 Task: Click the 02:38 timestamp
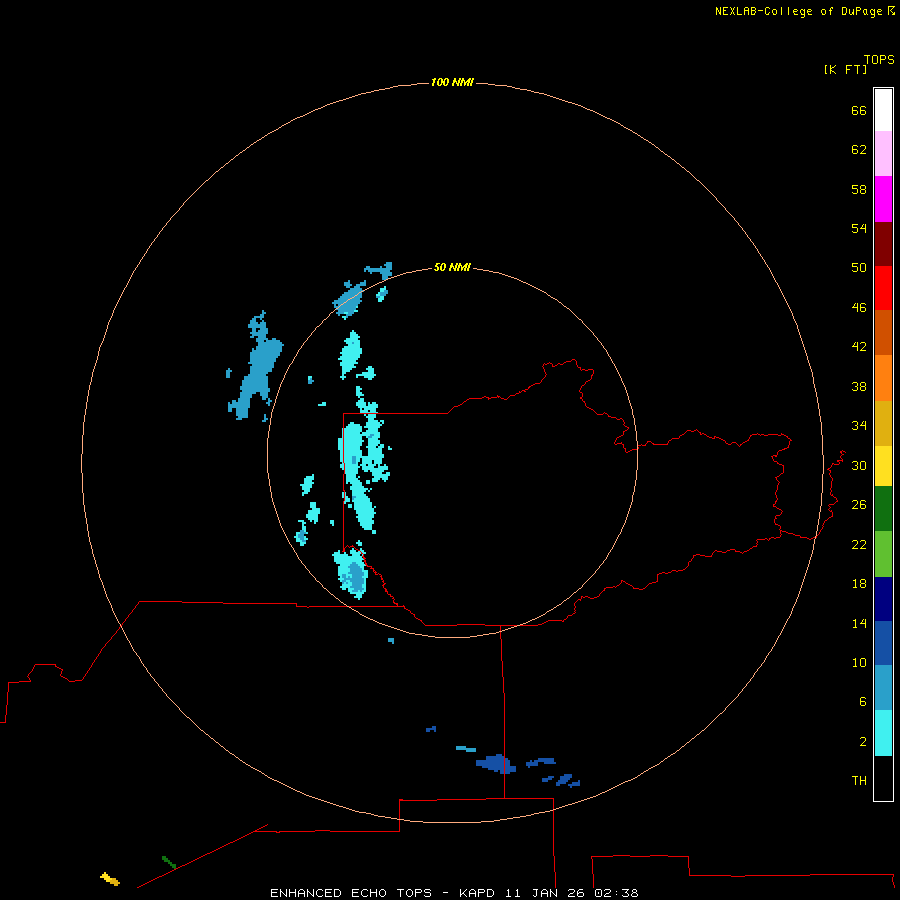tap(616, 893)
